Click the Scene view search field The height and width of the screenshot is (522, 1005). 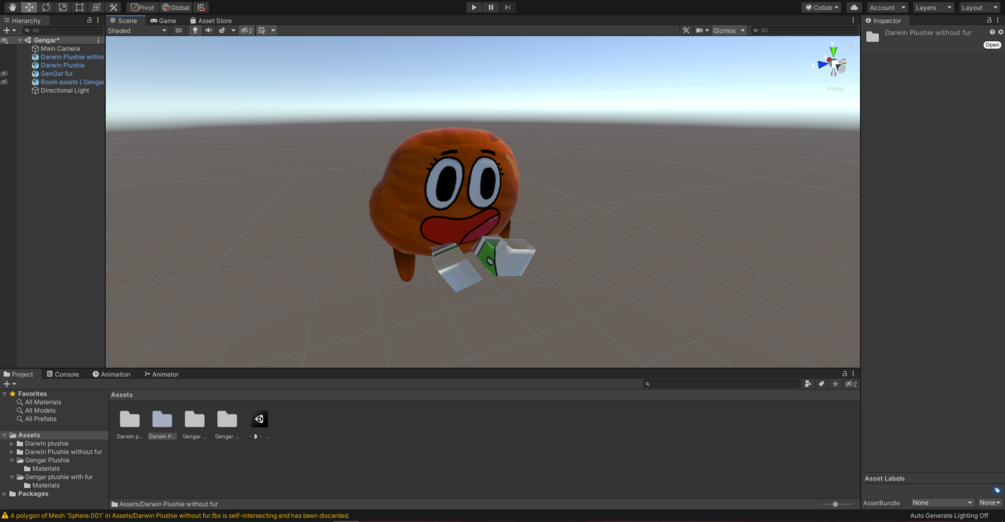tap(804, 30)
